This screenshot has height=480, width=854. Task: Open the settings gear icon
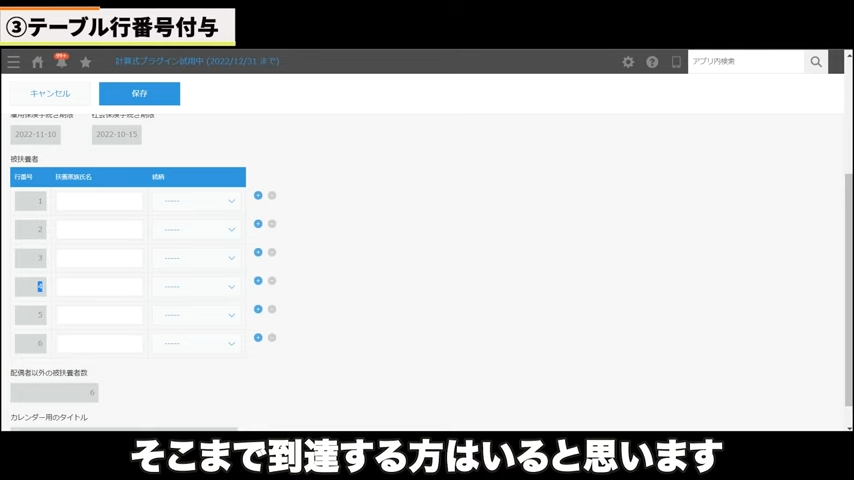[x=628, y=62]
